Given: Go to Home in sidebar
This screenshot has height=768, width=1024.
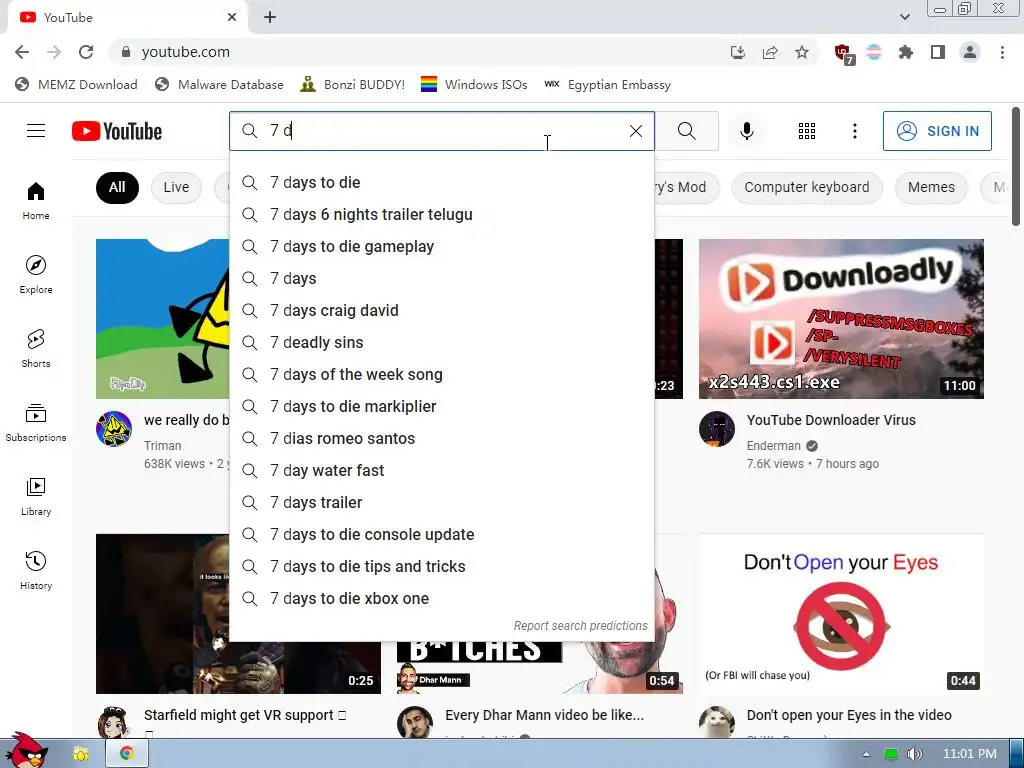Looking at the screenshot, I should 36,200.
